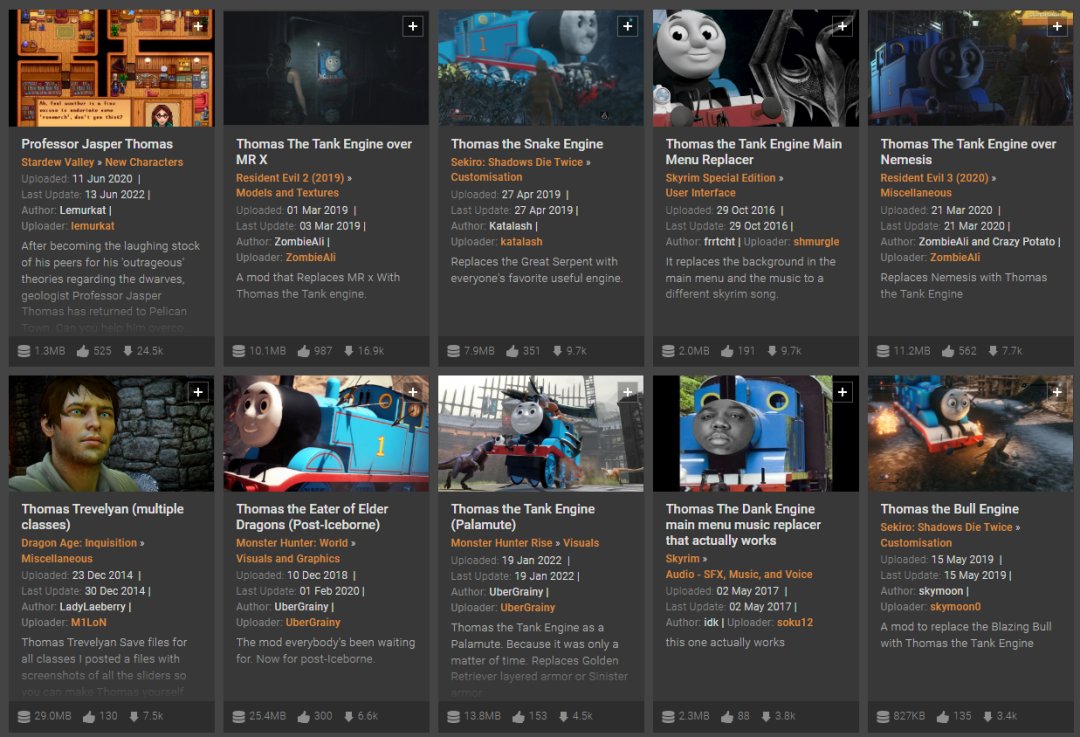The image size is (1080, 737).
Task: Click the plus icon on Palamute mod thumbnail
Action: [x=627, y=392]
